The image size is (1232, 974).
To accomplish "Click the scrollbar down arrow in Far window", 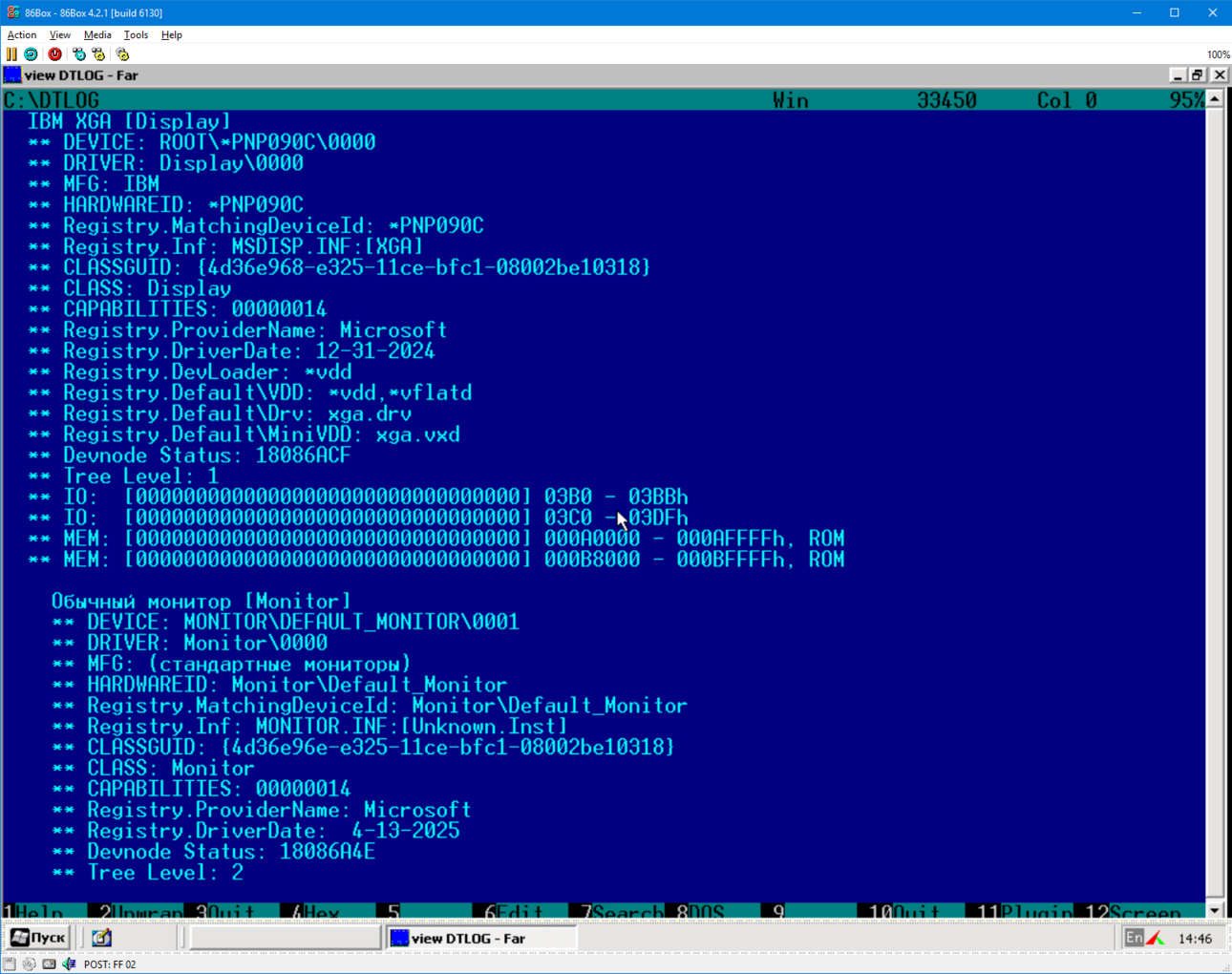I will pyautogui.click(x=1215, y=910).
